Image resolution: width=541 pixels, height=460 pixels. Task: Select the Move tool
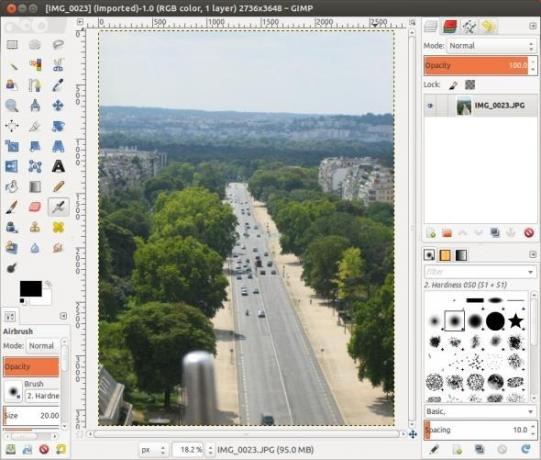(x=58, y=106)
